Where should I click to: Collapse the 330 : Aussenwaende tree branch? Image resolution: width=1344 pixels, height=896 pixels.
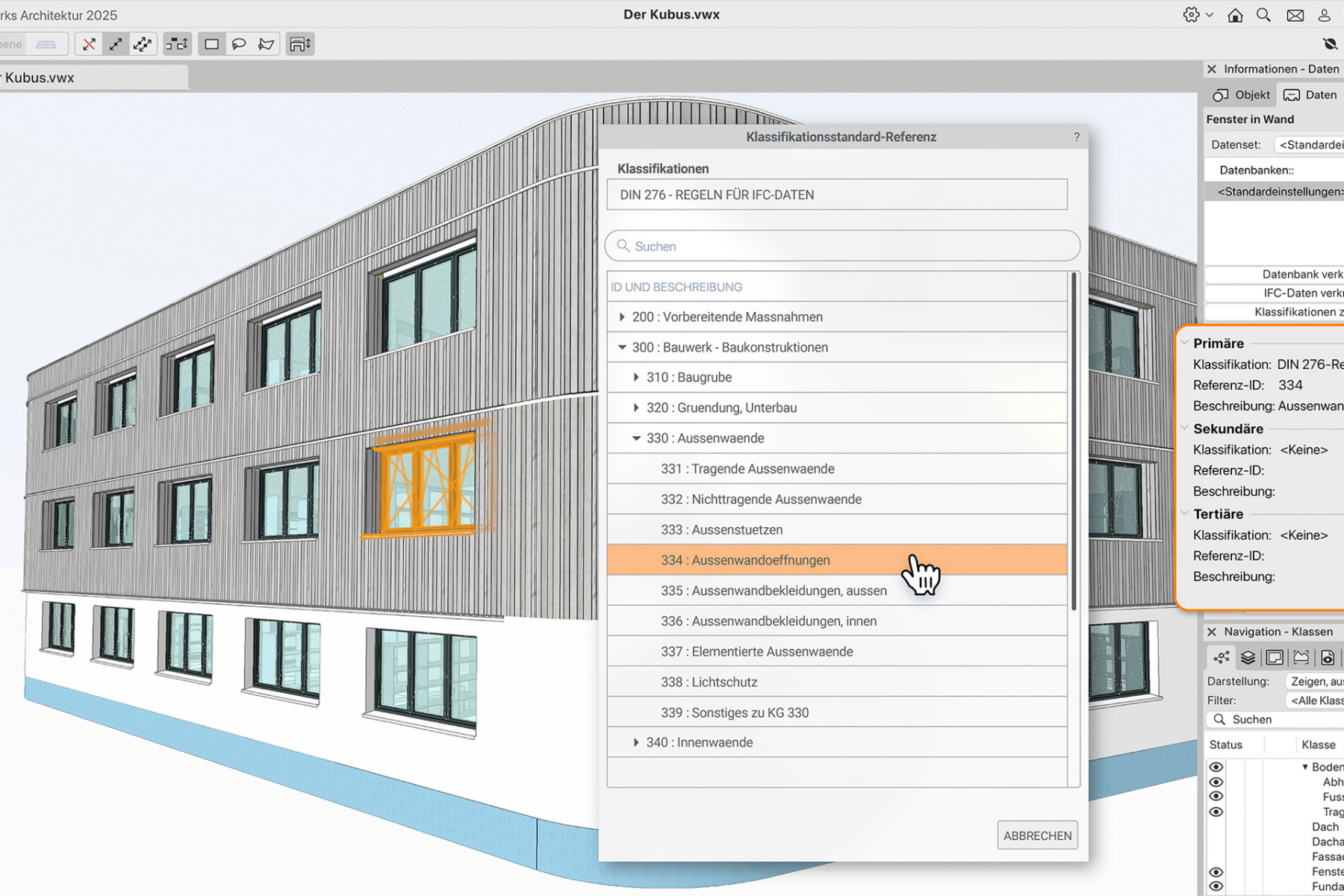(636, 438)
